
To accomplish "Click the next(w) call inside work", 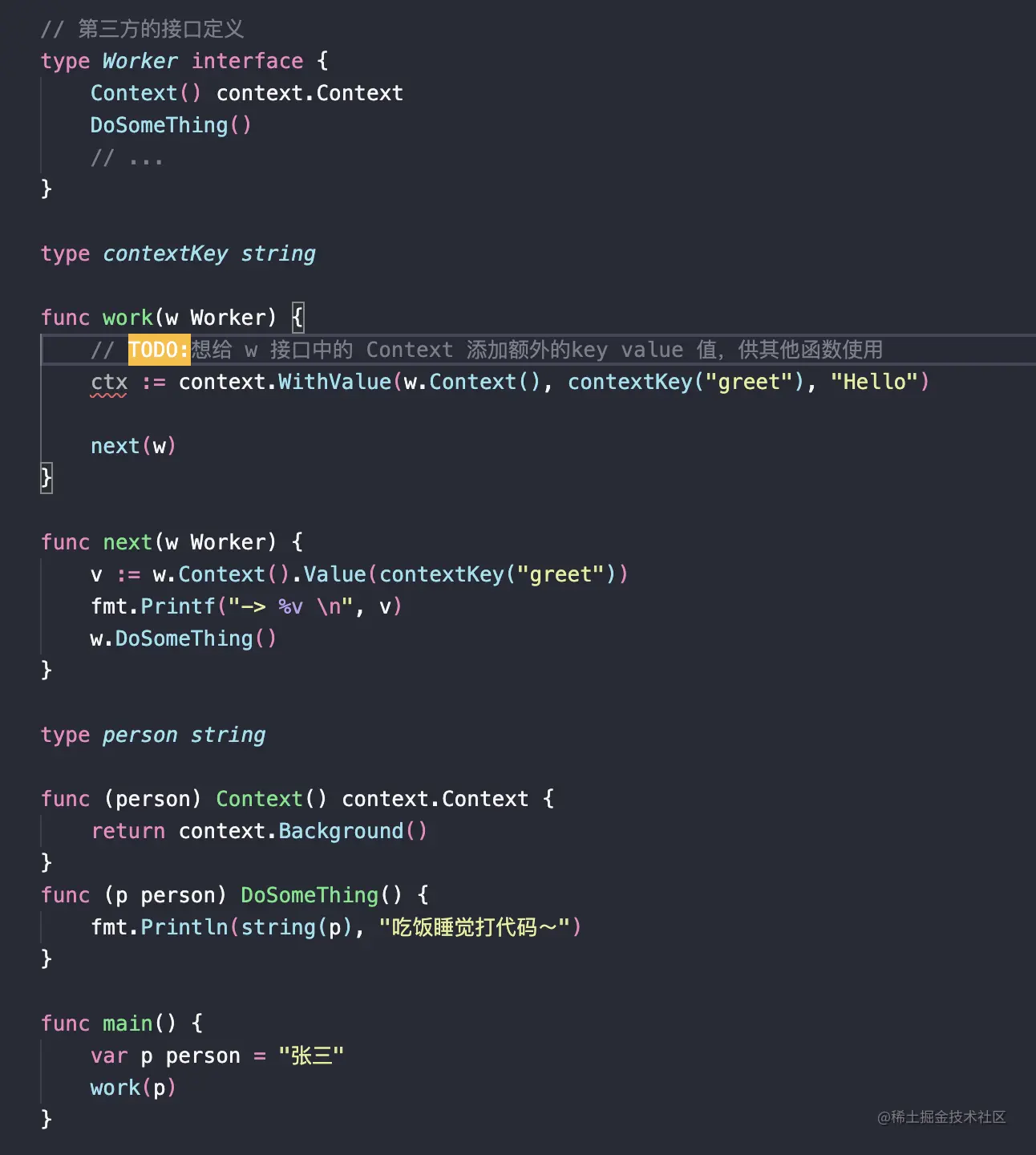I will point(132,446).
